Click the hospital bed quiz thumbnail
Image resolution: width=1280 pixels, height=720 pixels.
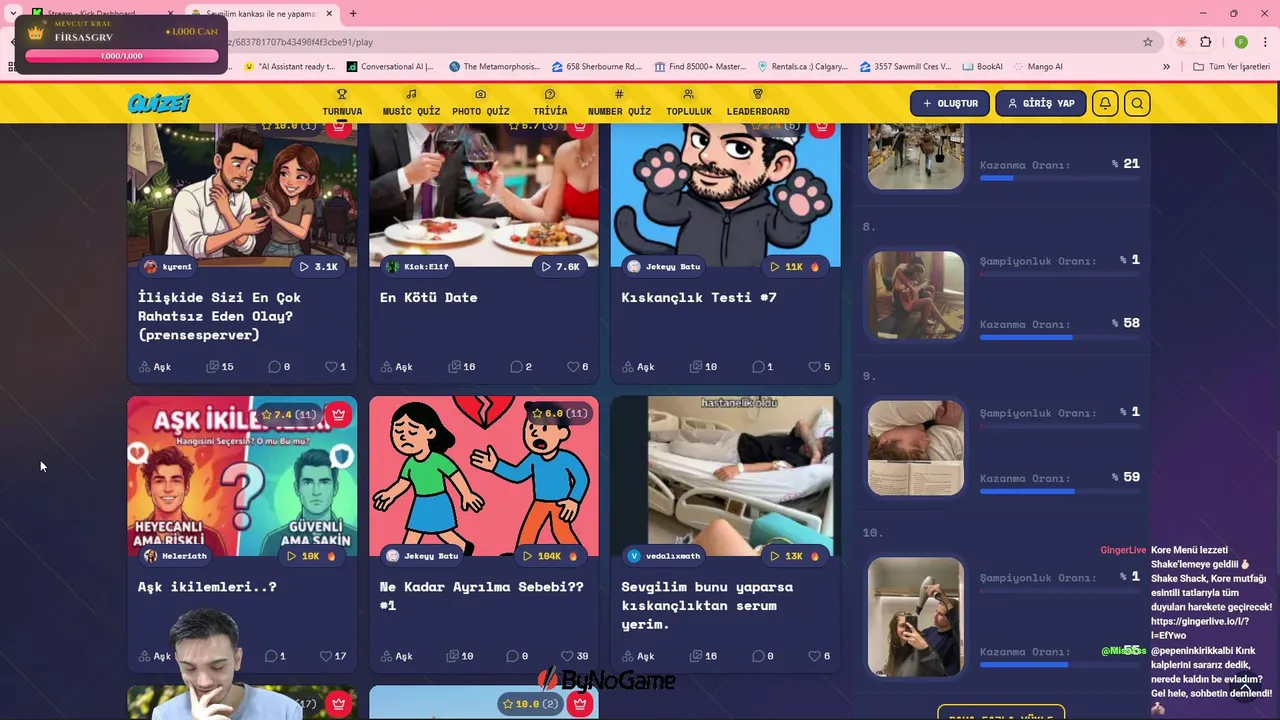(x=726, y=476)
